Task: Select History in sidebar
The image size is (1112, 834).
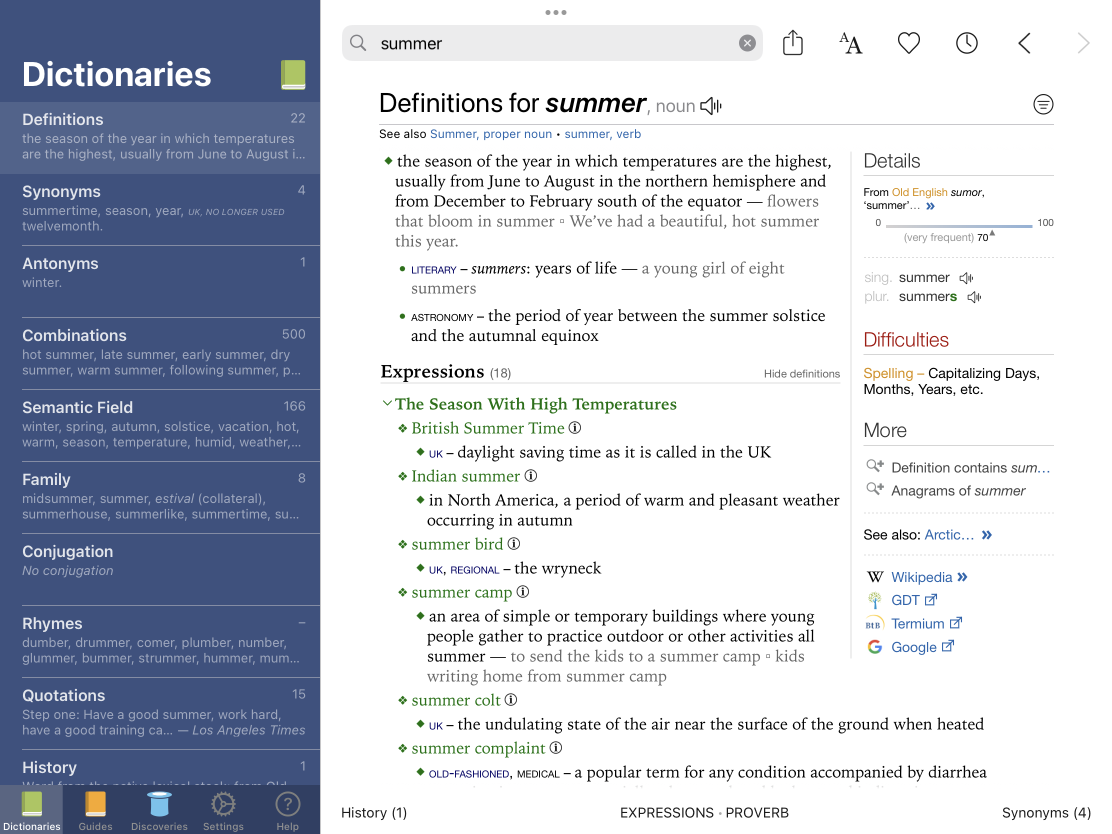Action: pos(160,768)
